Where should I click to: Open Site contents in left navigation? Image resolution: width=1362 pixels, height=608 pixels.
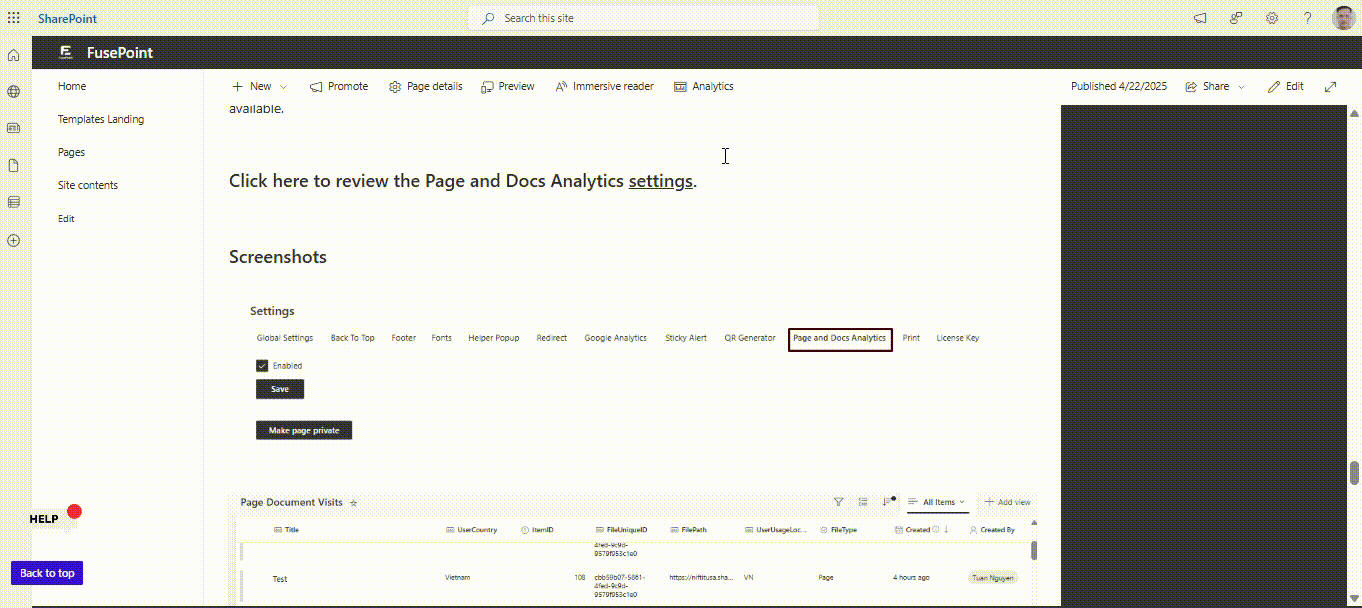coord(88,185)
